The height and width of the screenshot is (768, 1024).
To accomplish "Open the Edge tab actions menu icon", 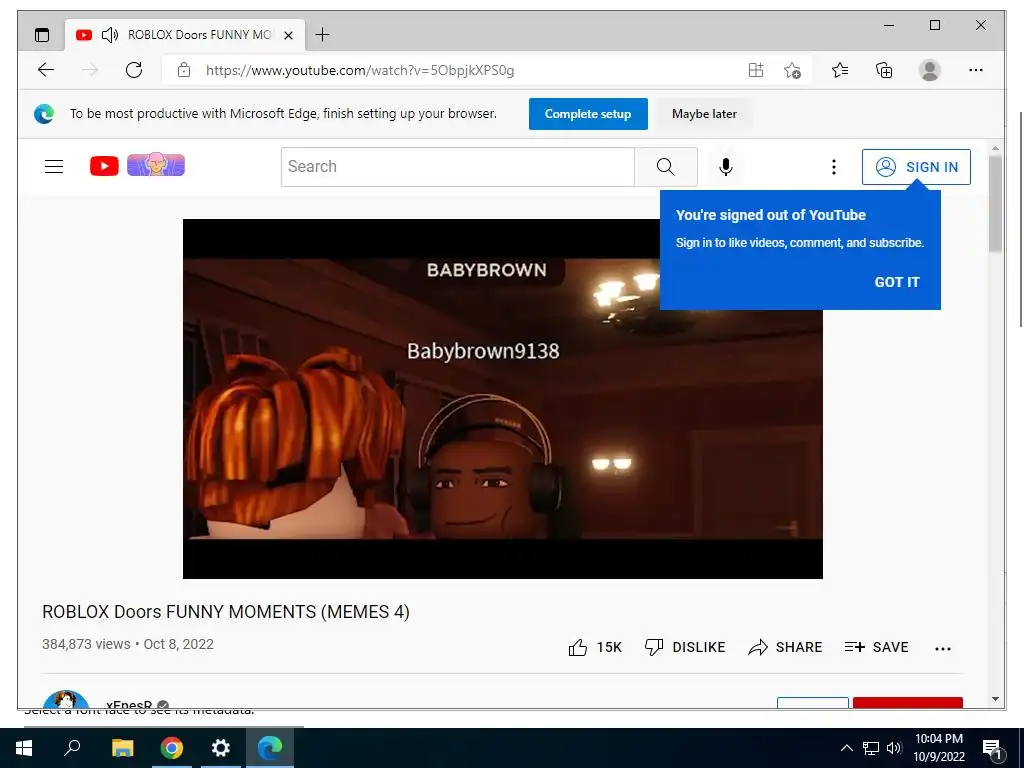I will (42, 35).
